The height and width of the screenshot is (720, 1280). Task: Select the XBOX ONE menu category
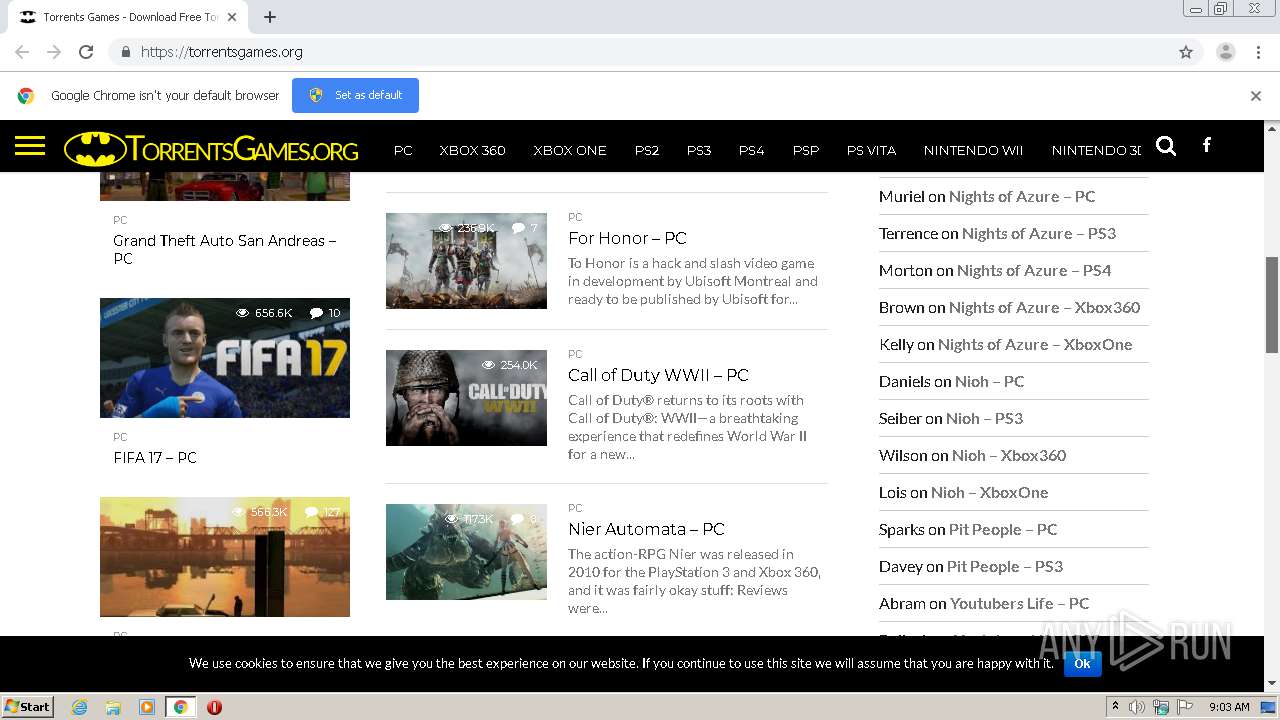[x=570, y=150]
